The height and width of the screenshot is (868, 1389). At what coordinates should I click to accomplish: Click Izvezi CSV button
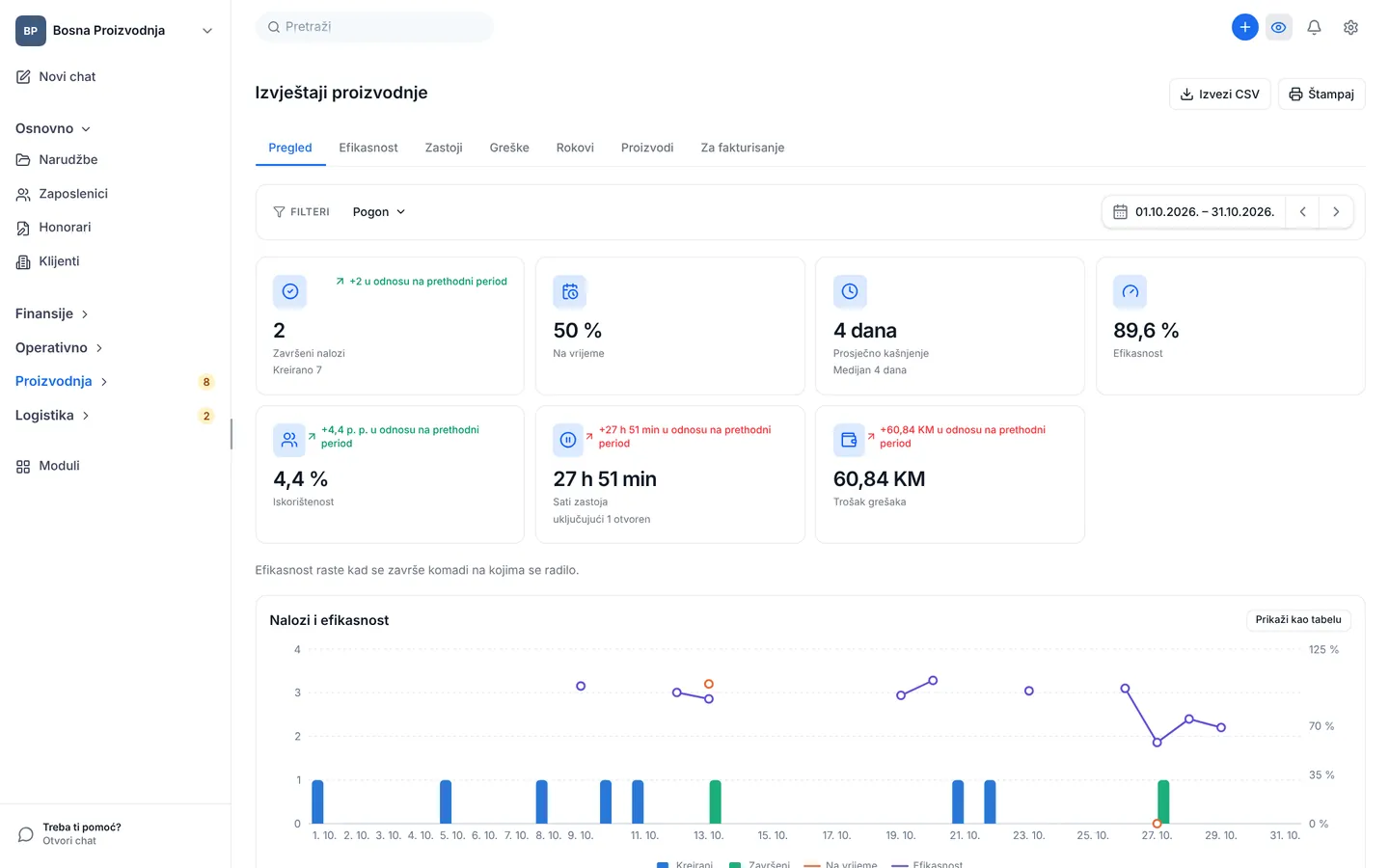1219,94
